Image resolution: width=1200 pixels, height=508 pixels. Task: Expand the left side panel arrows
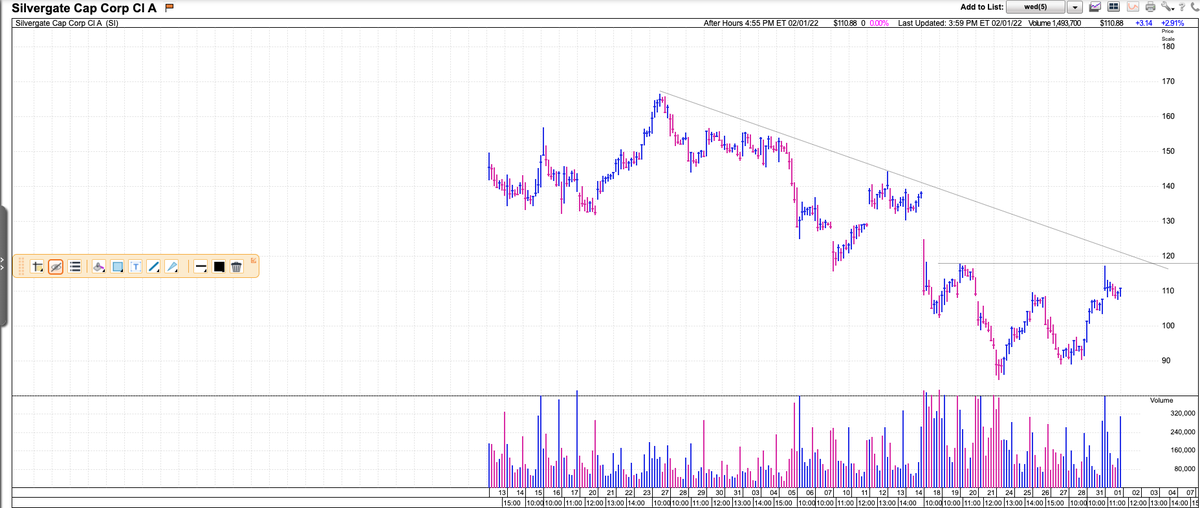tap(3, 264)
